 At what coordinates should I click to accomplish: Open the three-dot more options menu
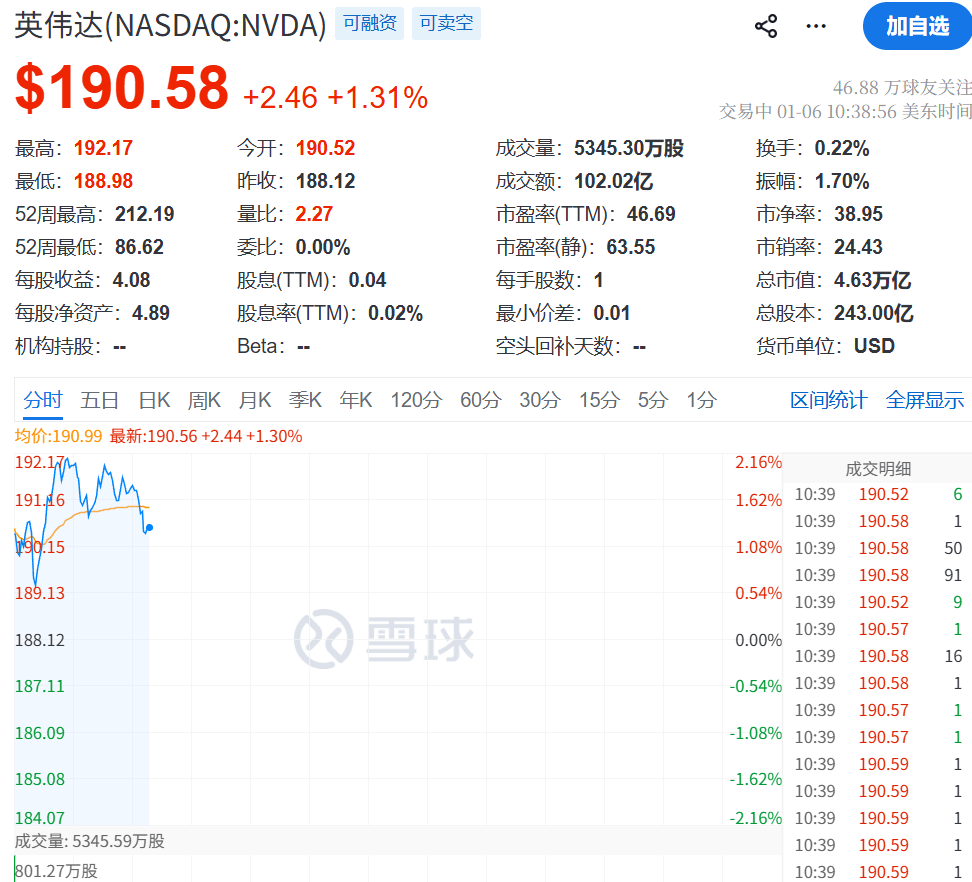coord(816,26)
